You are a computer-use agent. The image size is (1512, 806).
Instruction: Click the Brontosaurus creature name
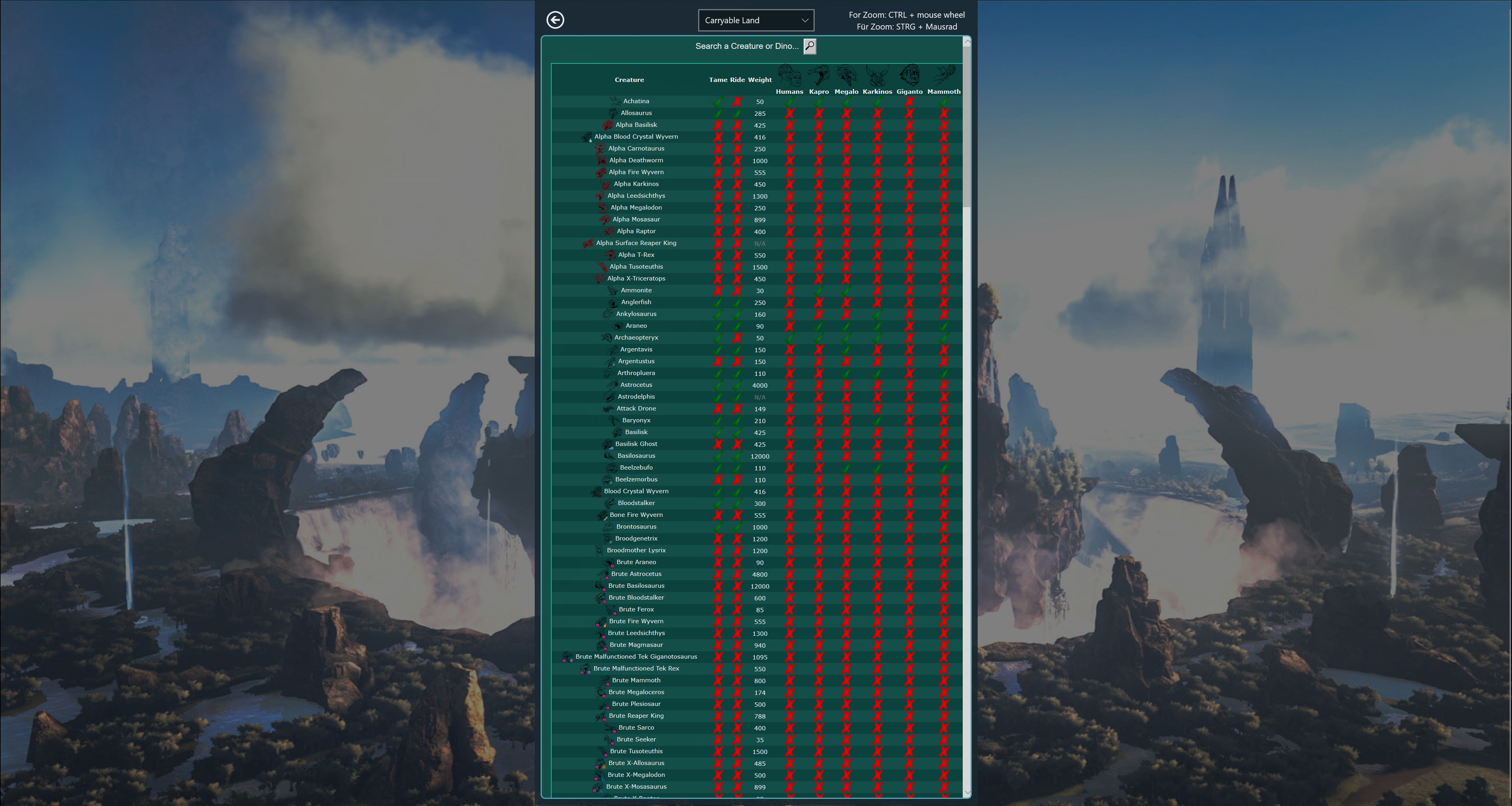point(636,527)
